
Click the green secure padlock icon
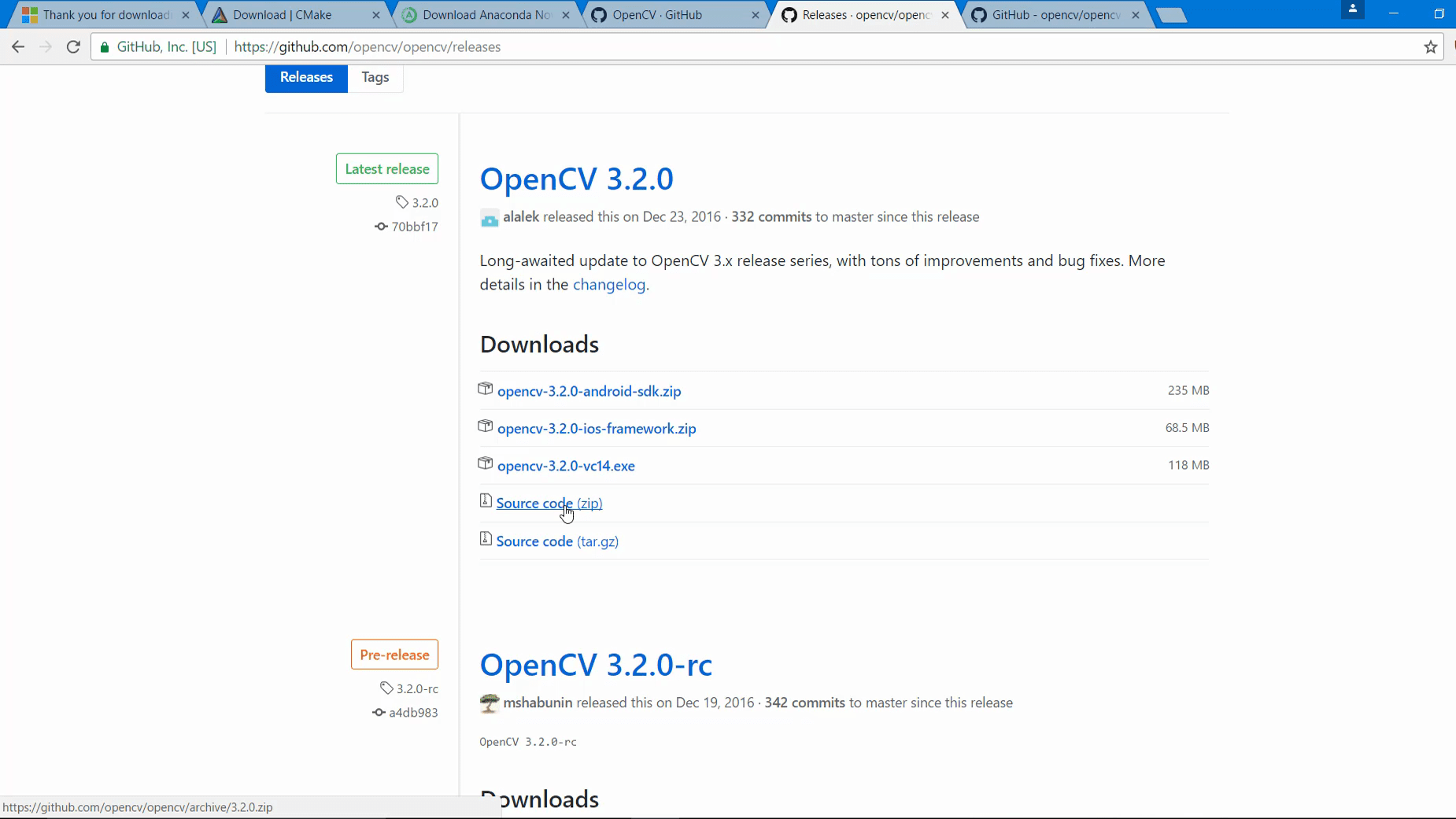[x=105, y=47]
